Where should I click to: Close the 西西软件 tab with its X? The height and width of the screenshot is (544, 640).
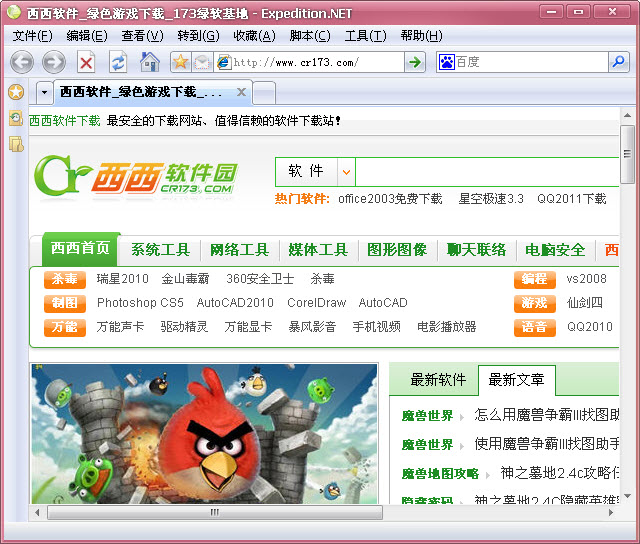[242, 92]
